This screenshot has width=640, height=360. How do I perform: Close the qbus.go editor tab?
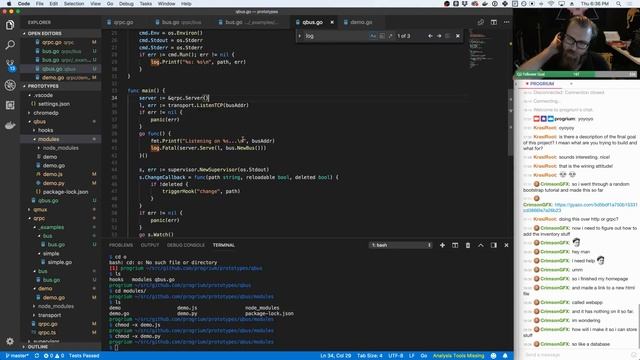coord(332,22)
